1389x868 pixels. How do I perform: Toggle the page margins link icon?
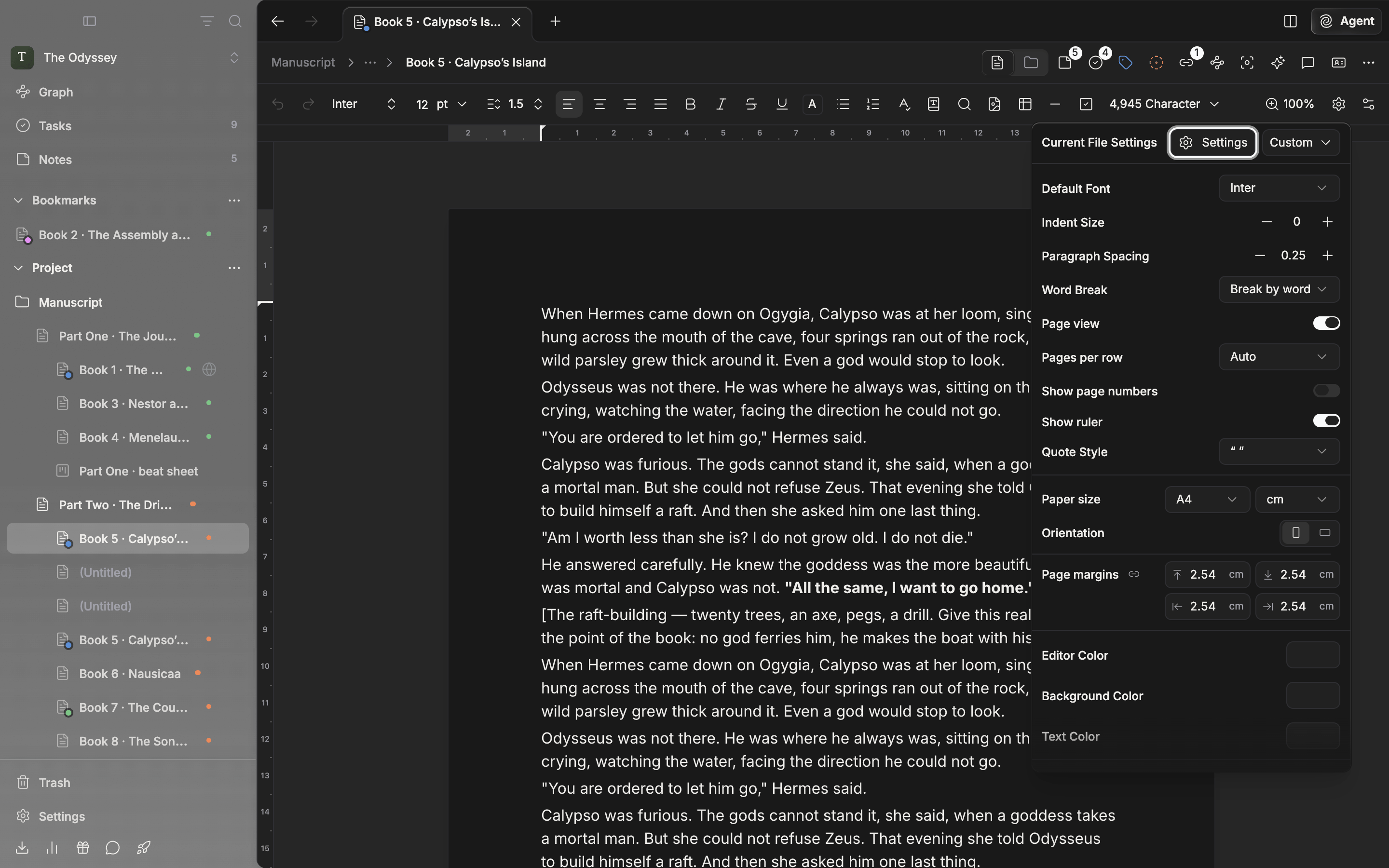1133,574
